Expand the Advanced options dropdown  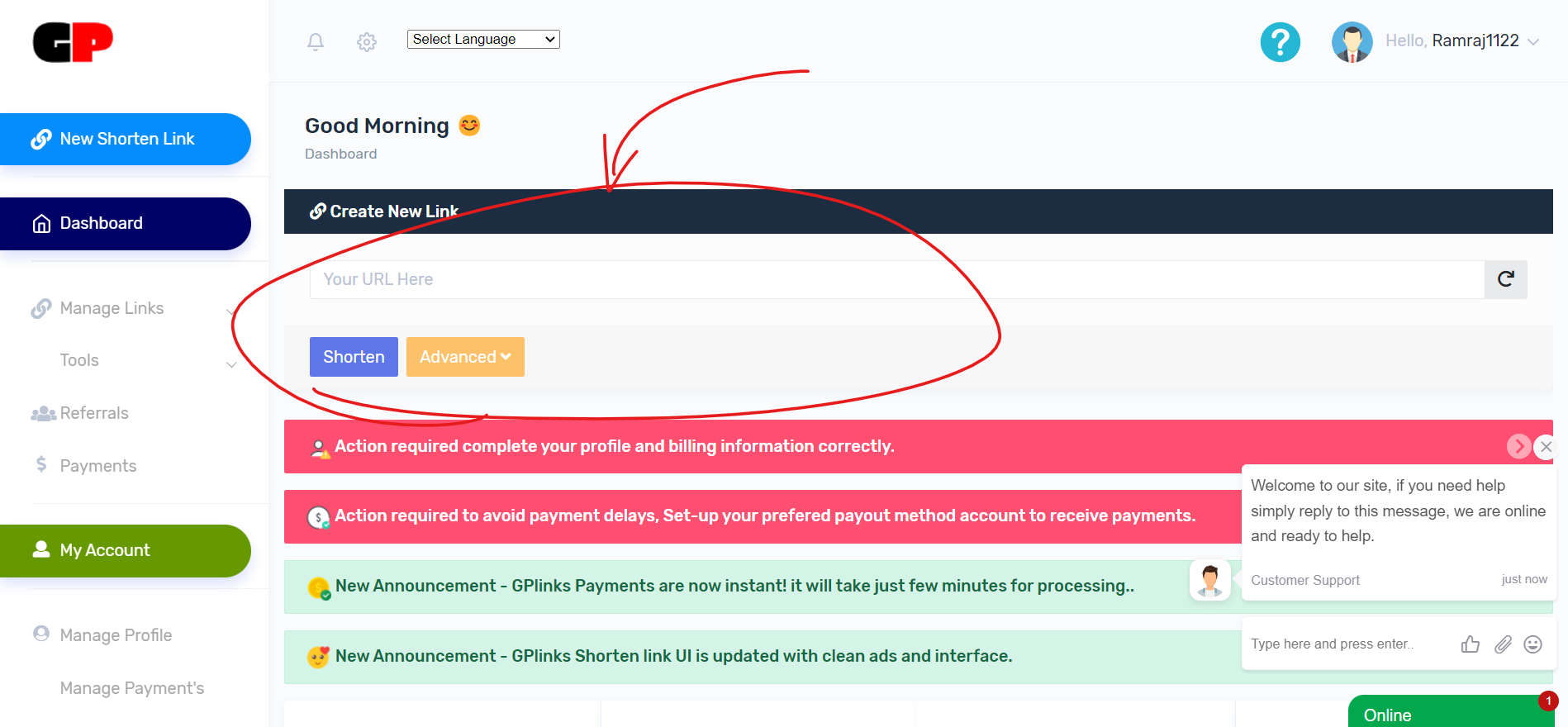[x=465, y=357]
